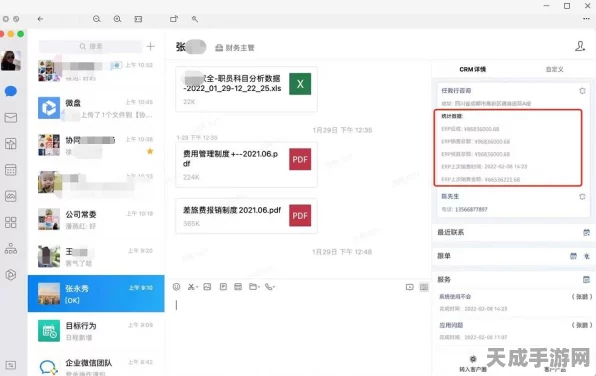Open the Calendar icon in the sidebar
The width and height of the screenshot is (596, 376).
coord(11,170)
